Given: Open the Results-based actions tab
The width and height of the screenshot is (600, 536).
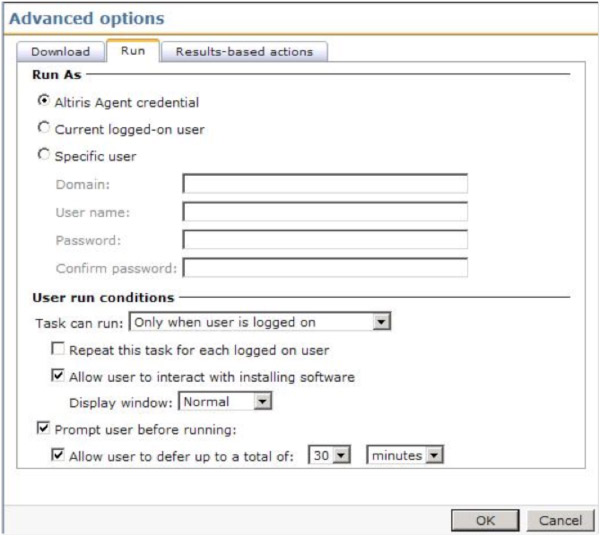Looking at the screenshot, I should (244, 52).
